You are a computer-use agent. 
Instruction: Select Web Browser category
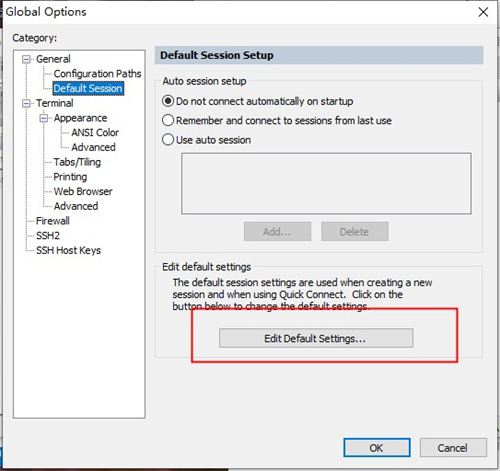[83, 191]
